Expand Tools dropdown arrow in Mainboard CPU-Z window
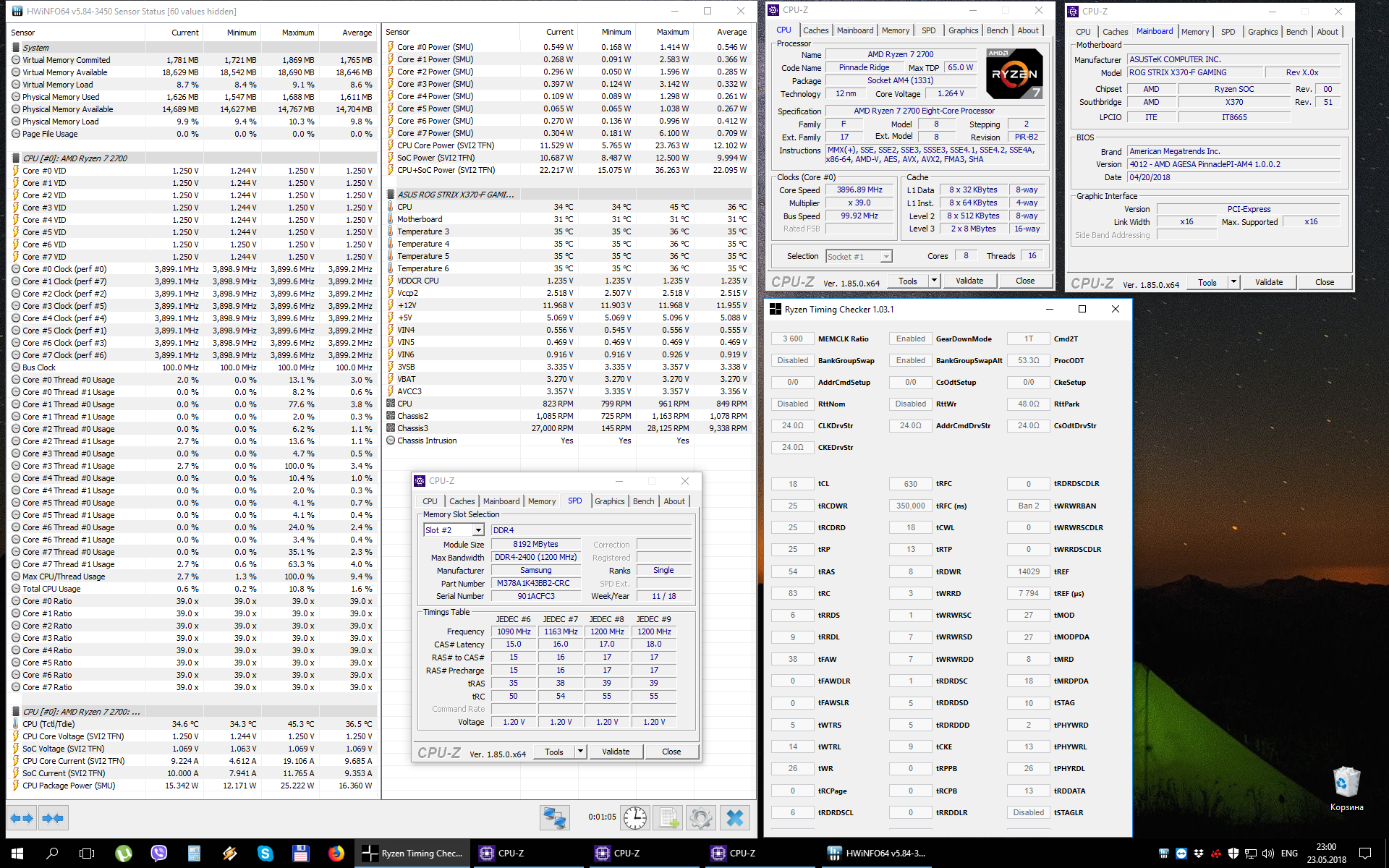This screenshot has width=1389, height=868. 1233,282
